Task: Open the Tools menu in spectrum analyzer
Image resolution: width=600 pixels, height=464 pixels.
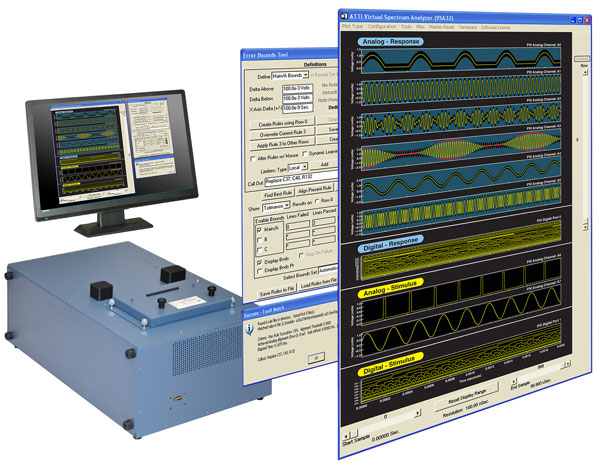Action: 406,27
